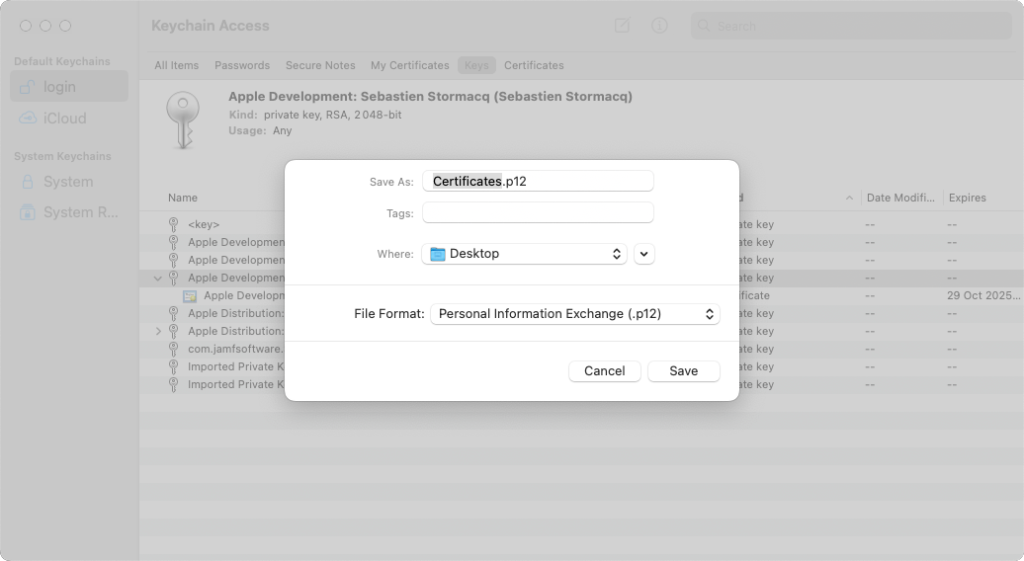The height and width of the screenshot is (561, 1024).
Task: Collapse the expanded Apple Development key row
Action: (x=157, y=278)
